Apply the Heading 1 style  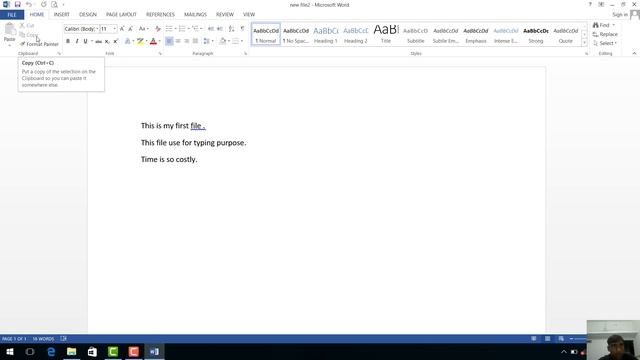(326, 35)
